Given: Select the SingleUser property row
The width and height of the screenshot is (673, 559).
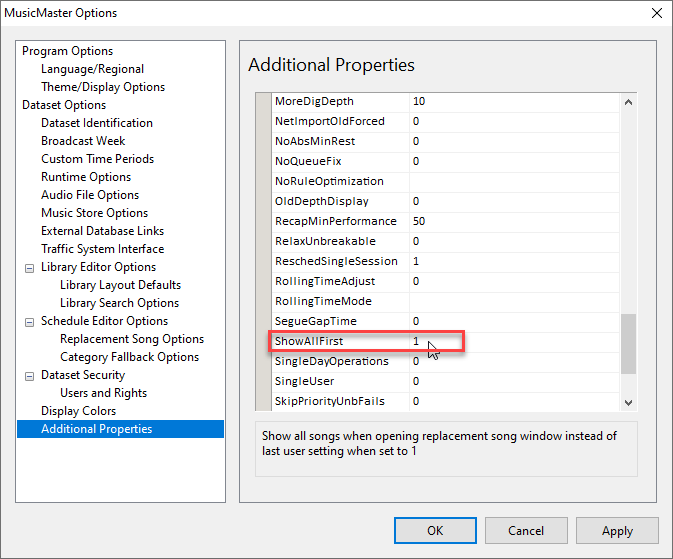Looking at the screenshot, I should pos(304,381).
